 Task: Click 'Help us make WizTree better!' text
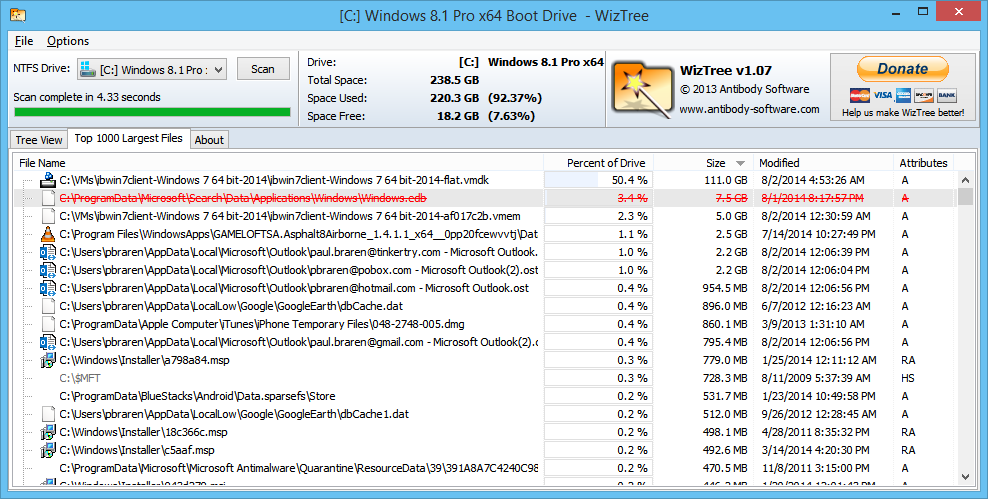tap(903, 113)
